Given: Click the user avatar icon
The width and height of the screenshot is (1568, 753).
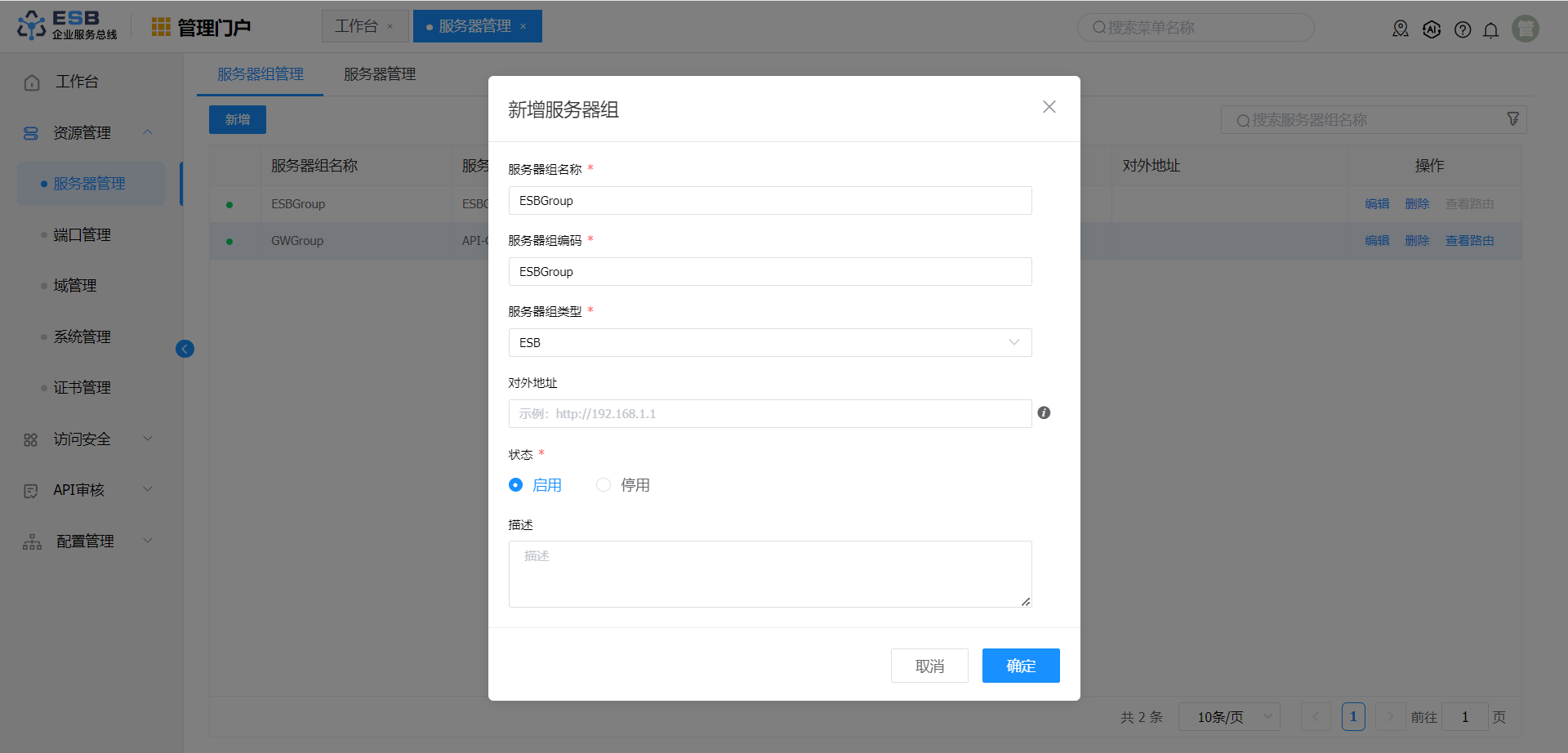Looking at the screenshot, I should 1525,29.
